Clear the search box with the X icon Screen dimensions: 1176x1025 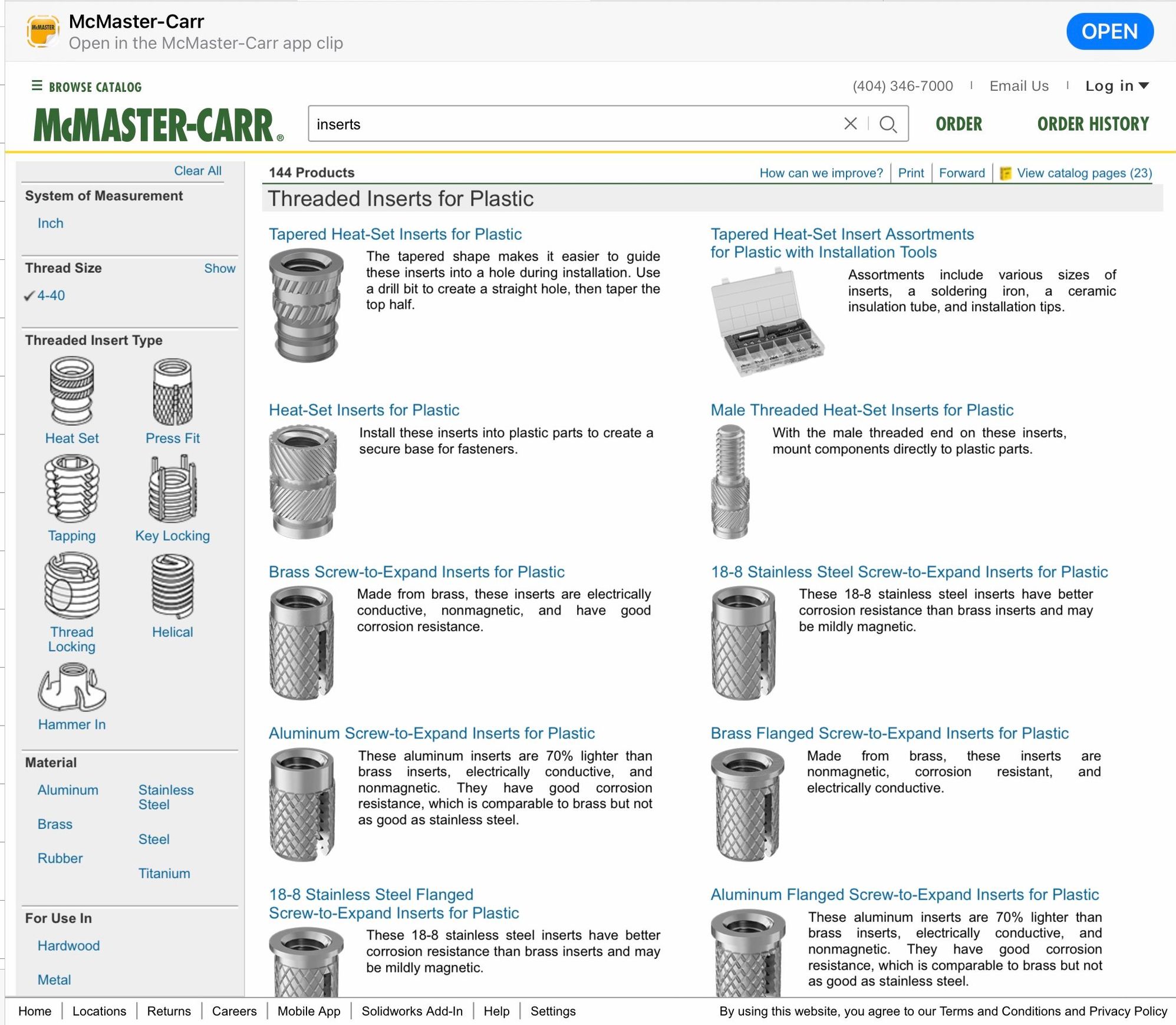click(x=850, y=124)
